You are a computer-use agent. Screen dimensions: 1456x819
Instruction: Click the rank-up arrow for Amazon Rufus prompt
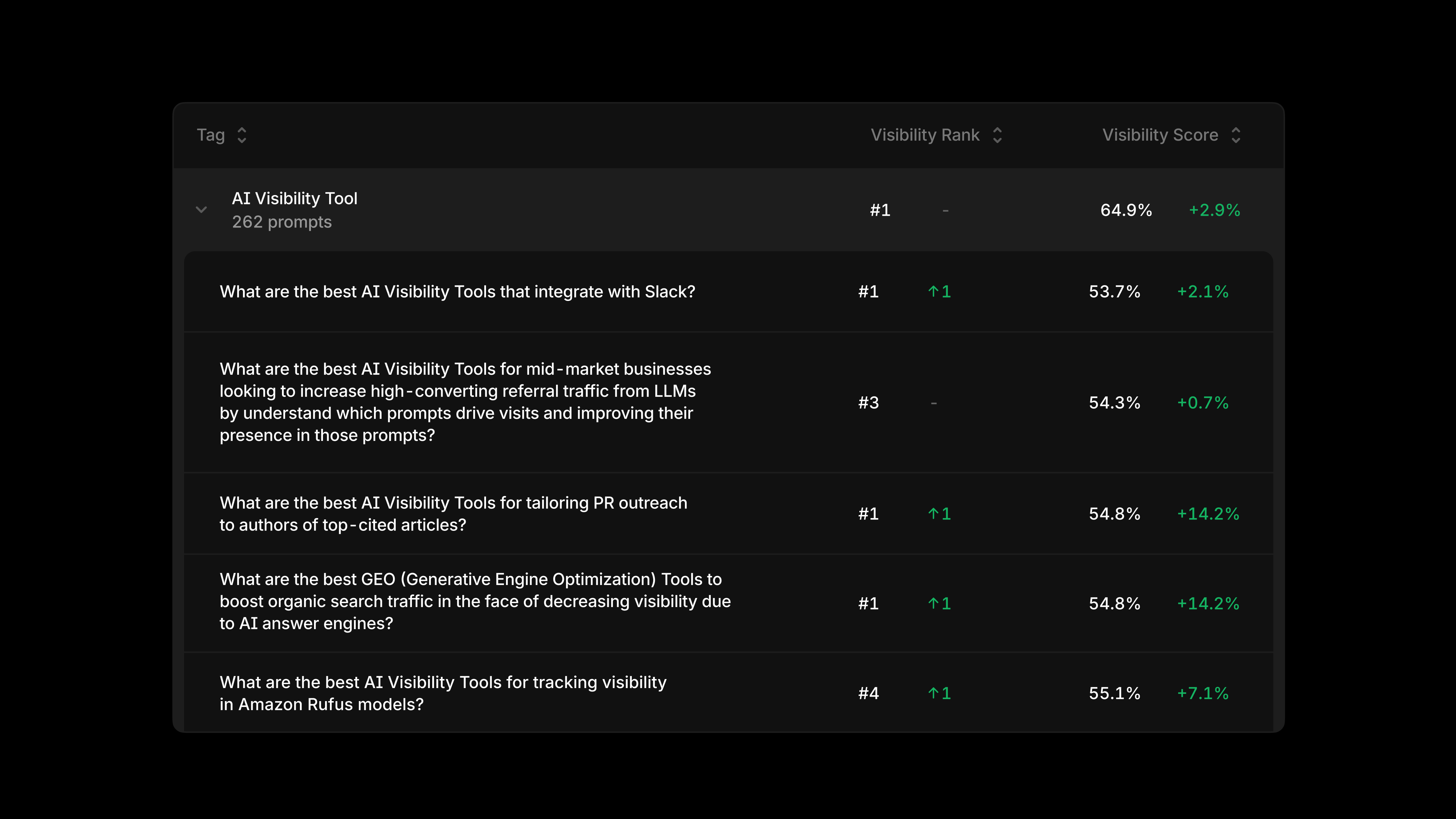coord(934,694)
